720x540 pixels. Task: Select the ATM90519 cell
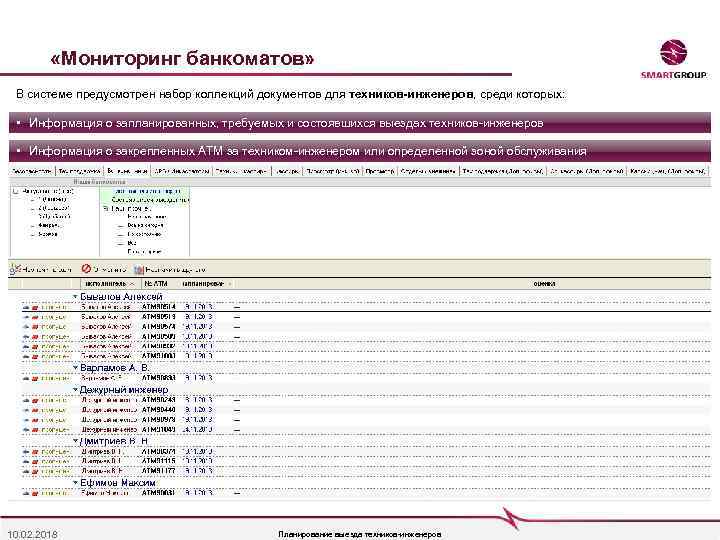[x=158, y=317]
